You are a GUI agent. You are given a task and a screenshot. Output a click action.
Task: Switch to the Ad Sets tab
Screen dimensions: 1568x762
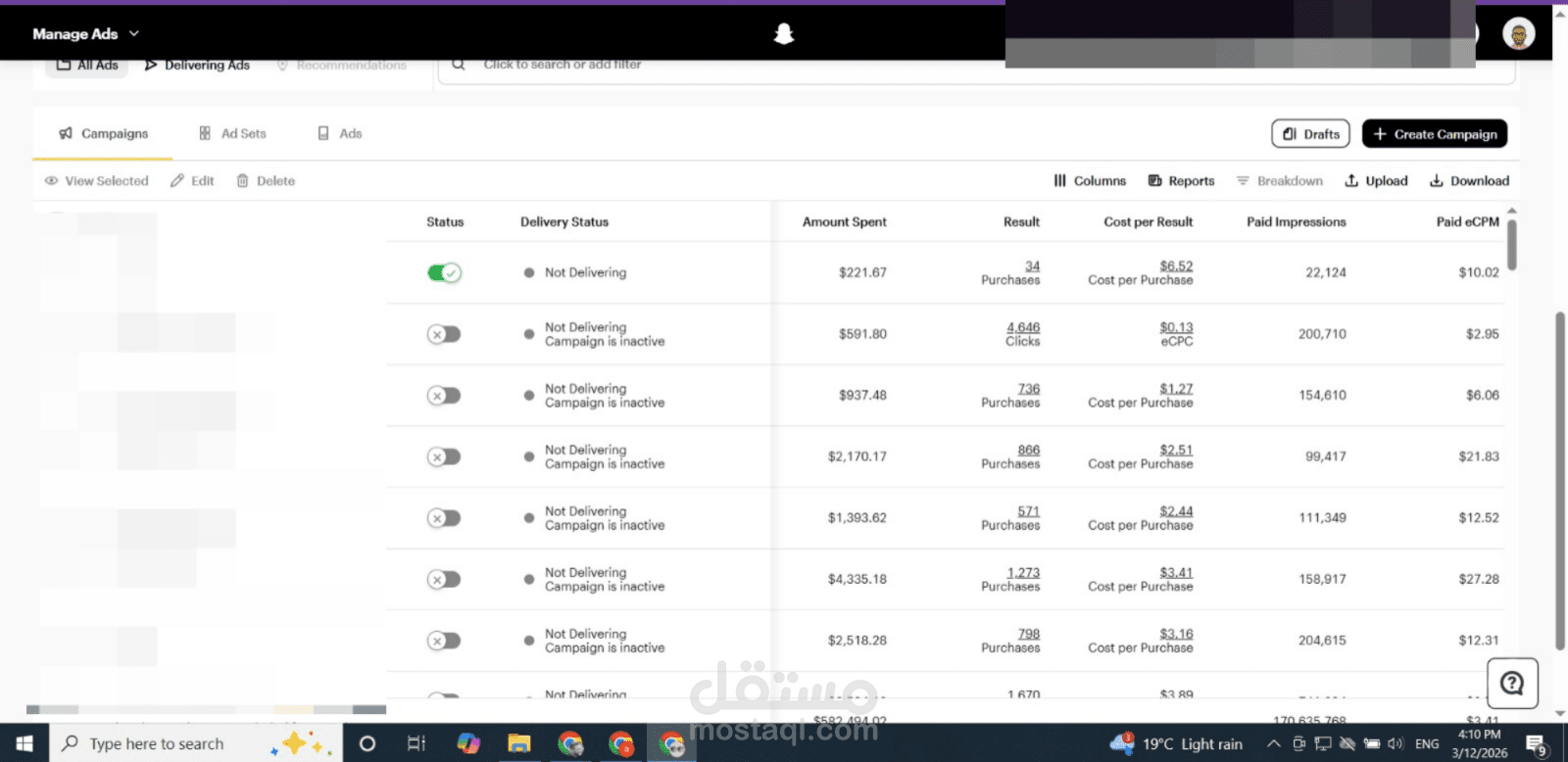tap(232, 134)
